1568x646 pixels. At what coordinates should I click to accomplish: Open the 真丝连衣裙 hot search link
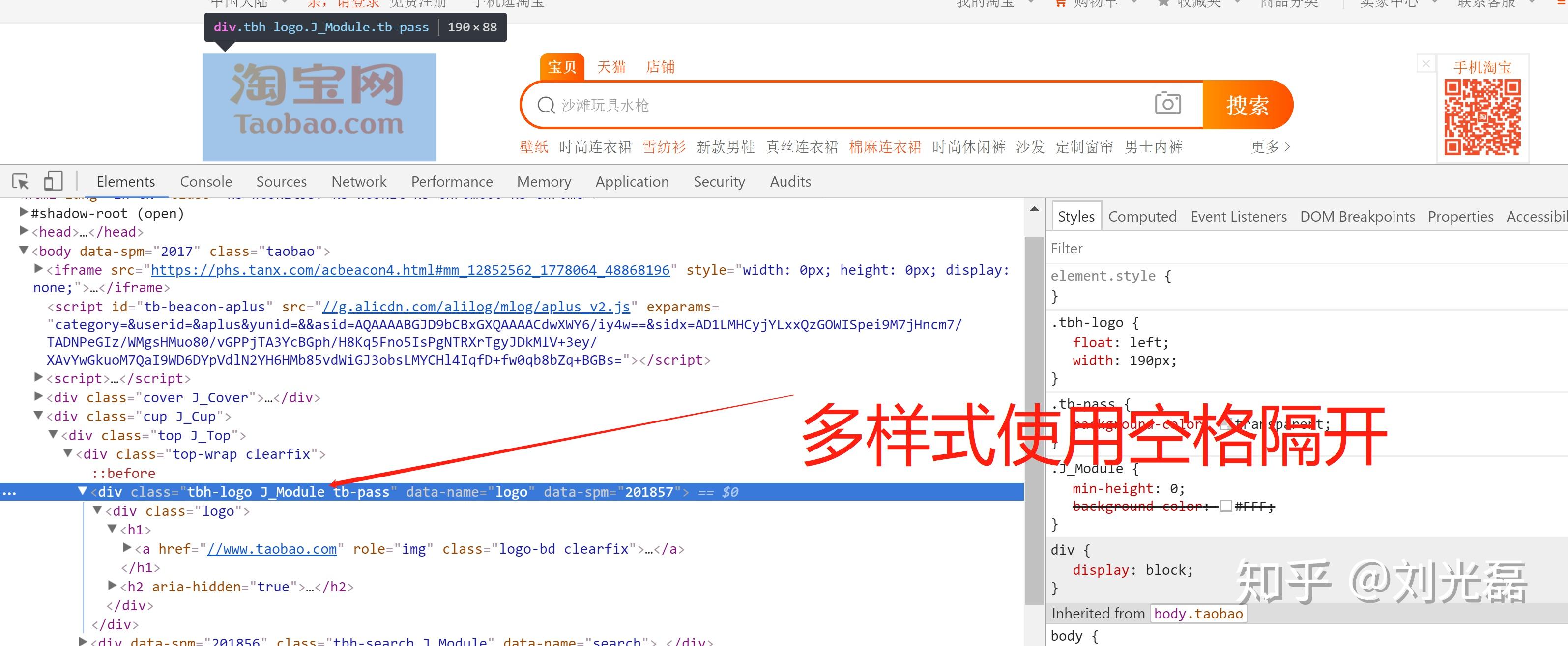802,147
